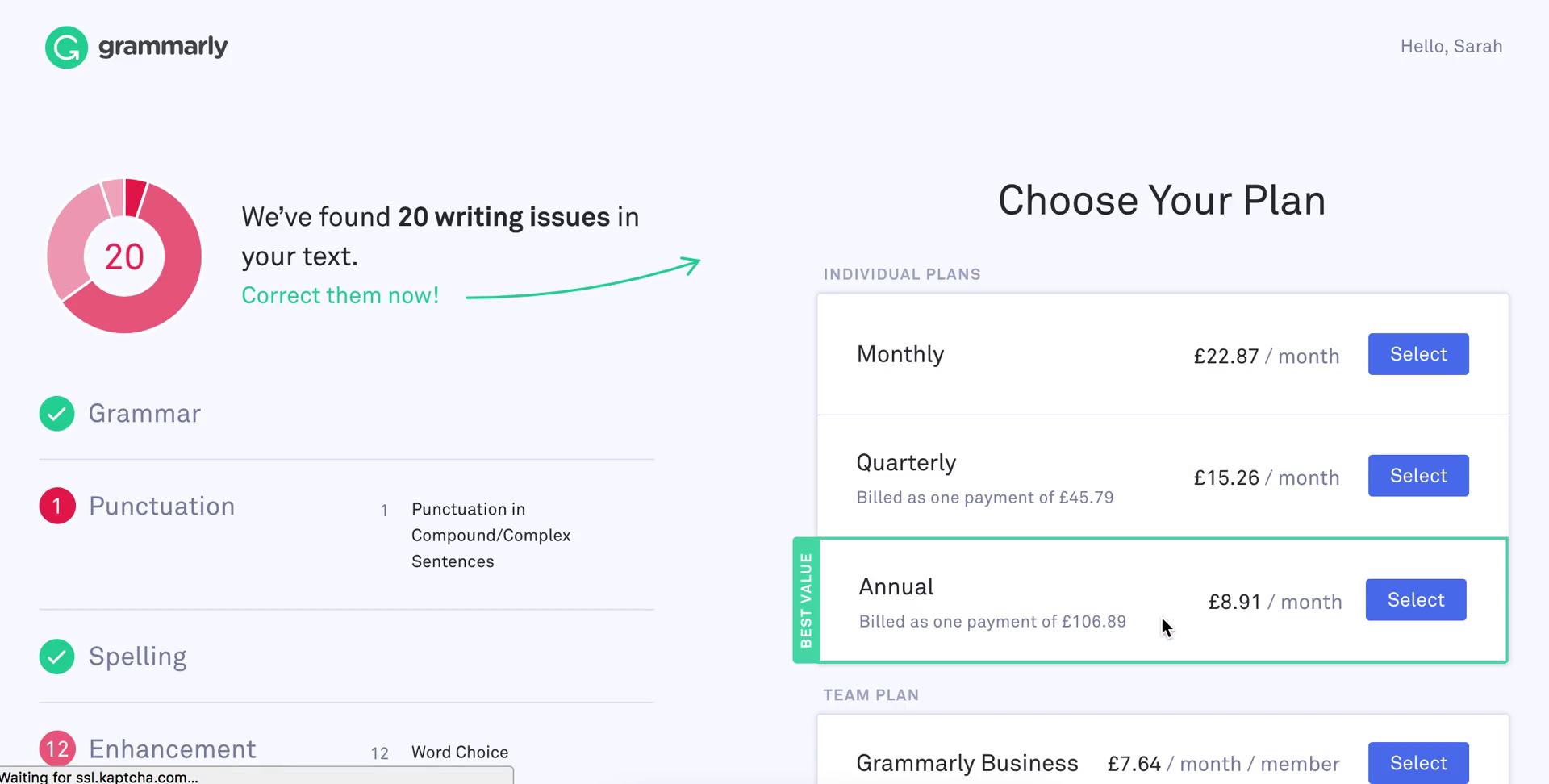
Task: Select the Grammarly Business team plan
Action: pyautogui.click(x=1418, y=763)
